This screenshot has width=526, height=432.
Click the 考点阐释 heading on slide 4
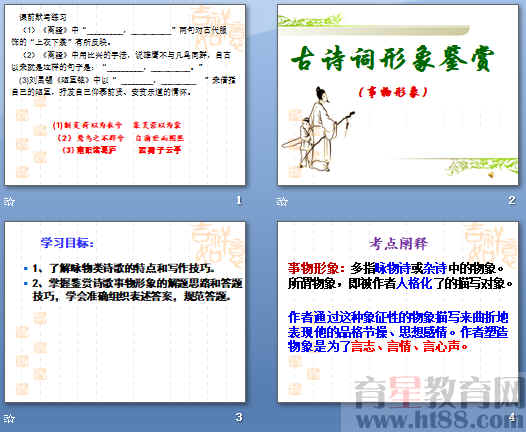click(399, 244)
